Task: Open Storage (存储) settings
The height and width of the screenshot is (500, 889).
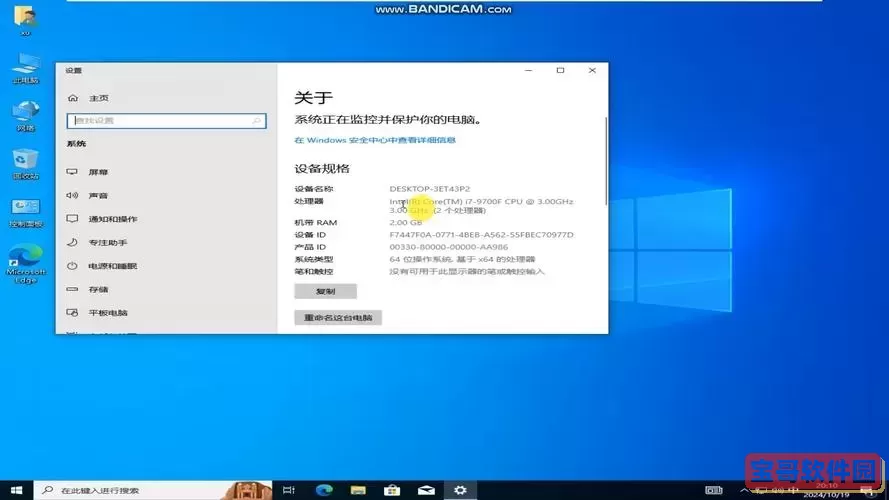Action: pos(98,290)
